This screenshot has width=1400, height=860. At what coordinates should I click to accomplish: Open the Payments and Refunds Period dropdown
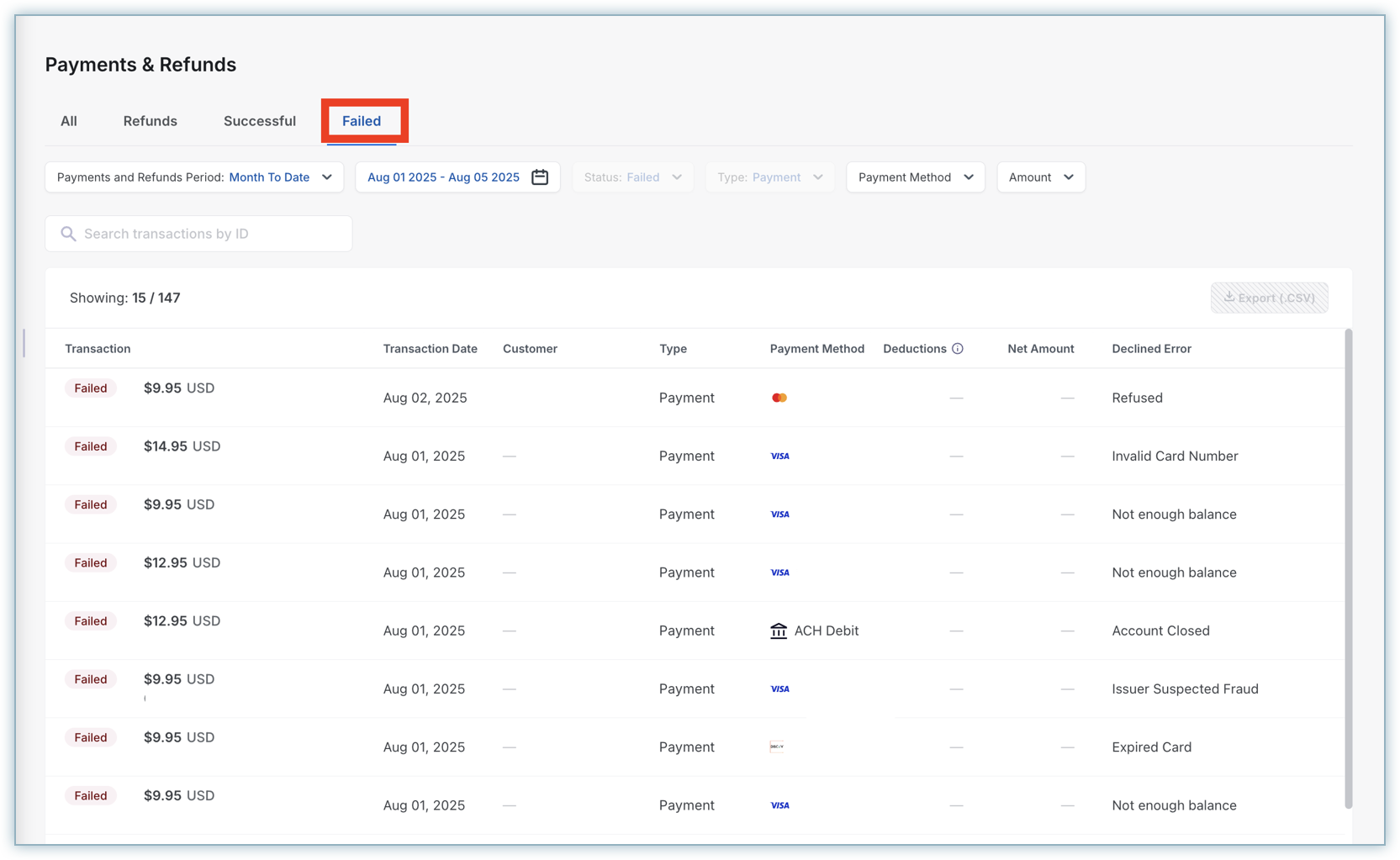coord(194,177)
